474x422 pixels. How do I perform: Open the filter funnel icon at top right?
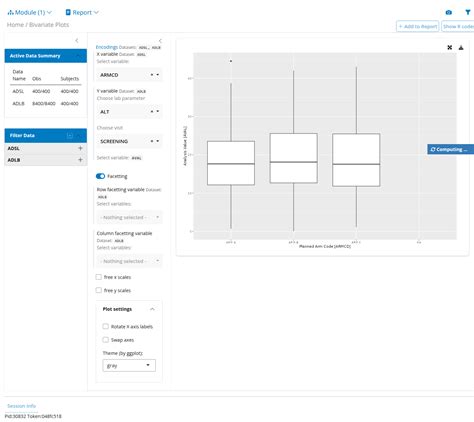click(468, 12)
